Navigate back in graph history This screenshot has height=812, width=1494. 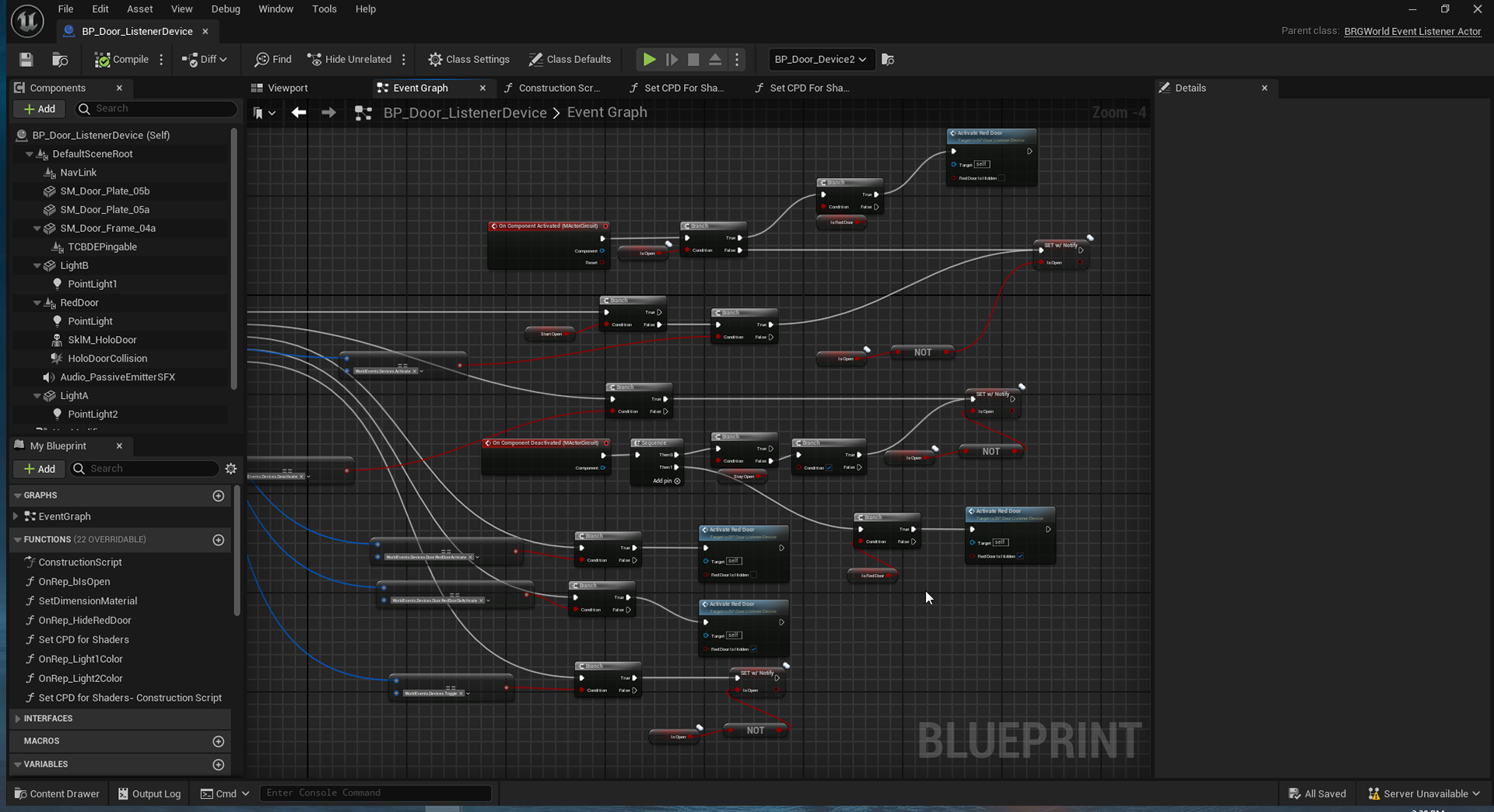[299, 113]
